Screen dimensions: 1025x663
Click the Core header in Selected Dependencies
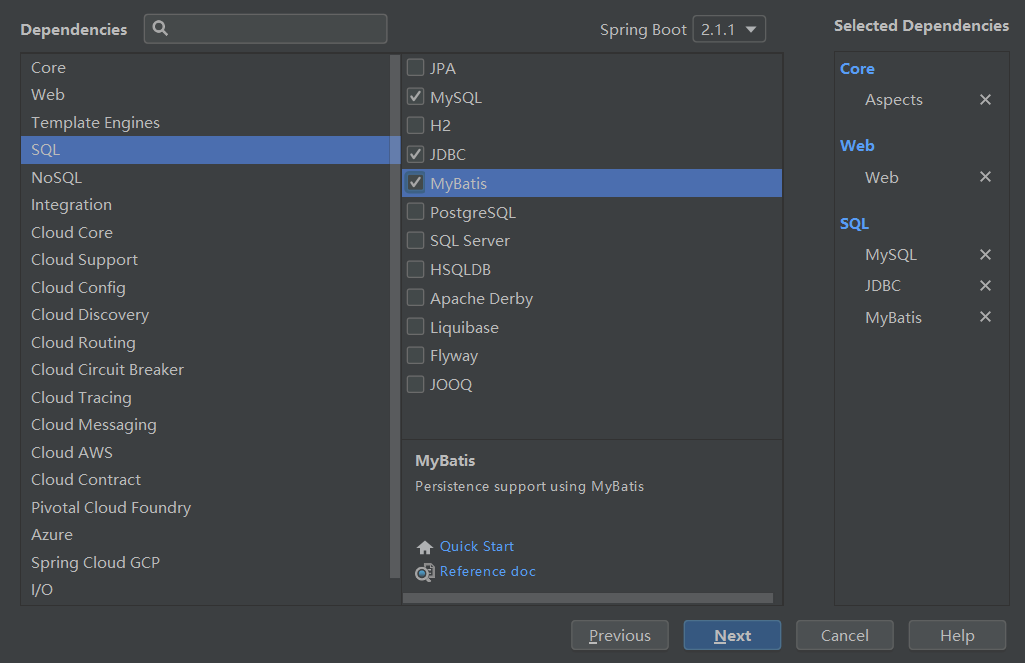click(x=857, y=69)
